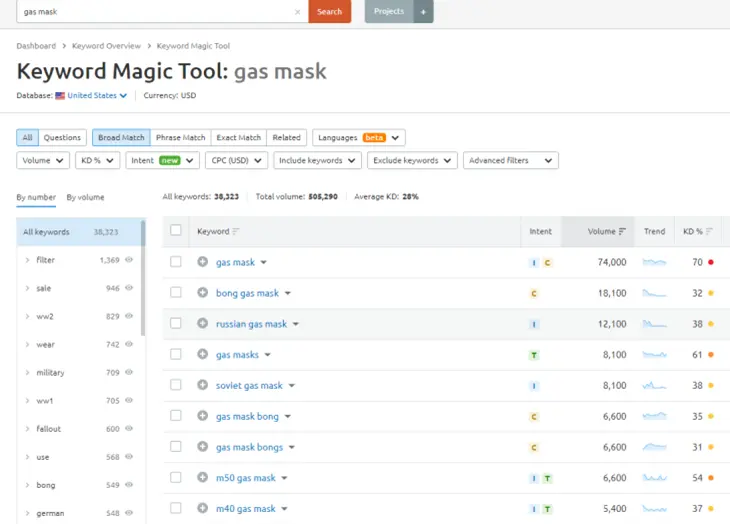The image size is (730, 524).
Task: Go to Dashboard breadcrumb link
Action: pyautogui.click(x=36, y=46)
